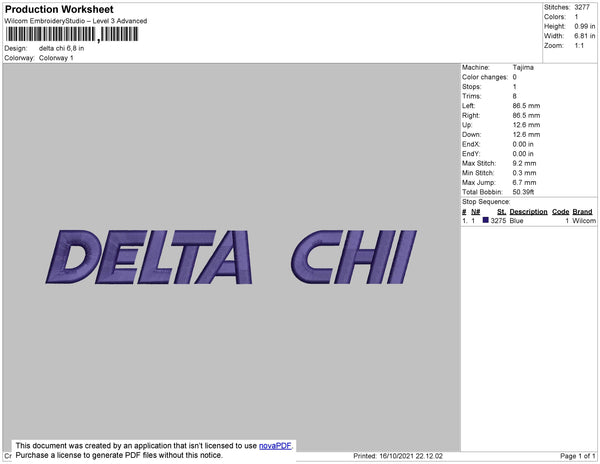The width and height of the screenshot is (600, 464).
Task: Select the Zoom value 1:1
Action: [579, 46]
